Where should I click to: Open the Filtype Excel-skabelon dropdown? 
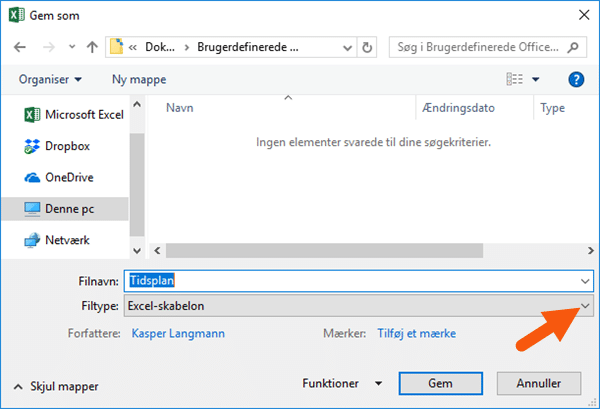tap(359, 306)
